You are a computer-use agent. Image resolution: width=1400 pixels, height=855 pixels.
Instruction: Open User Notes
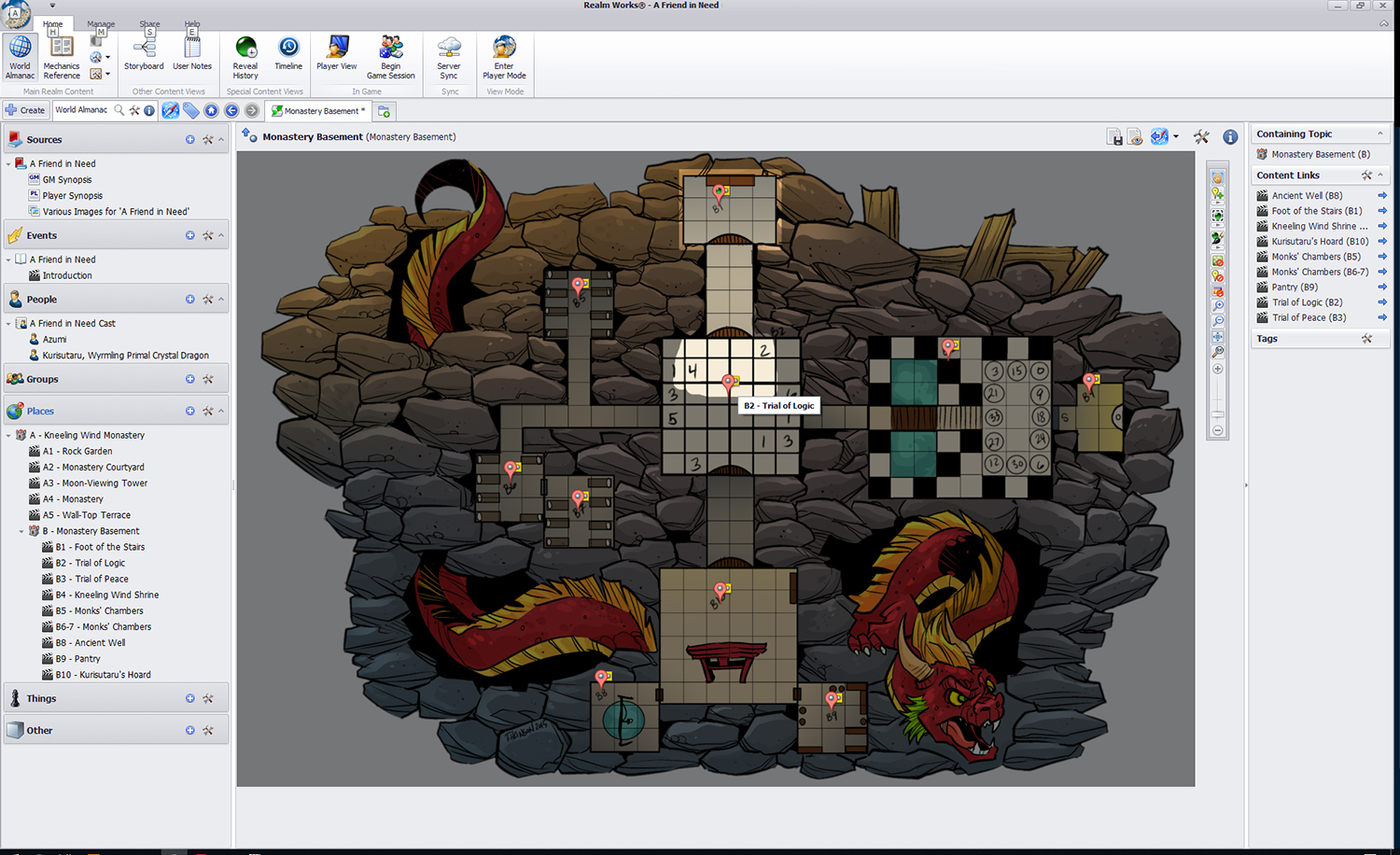[x=192, y=53]
